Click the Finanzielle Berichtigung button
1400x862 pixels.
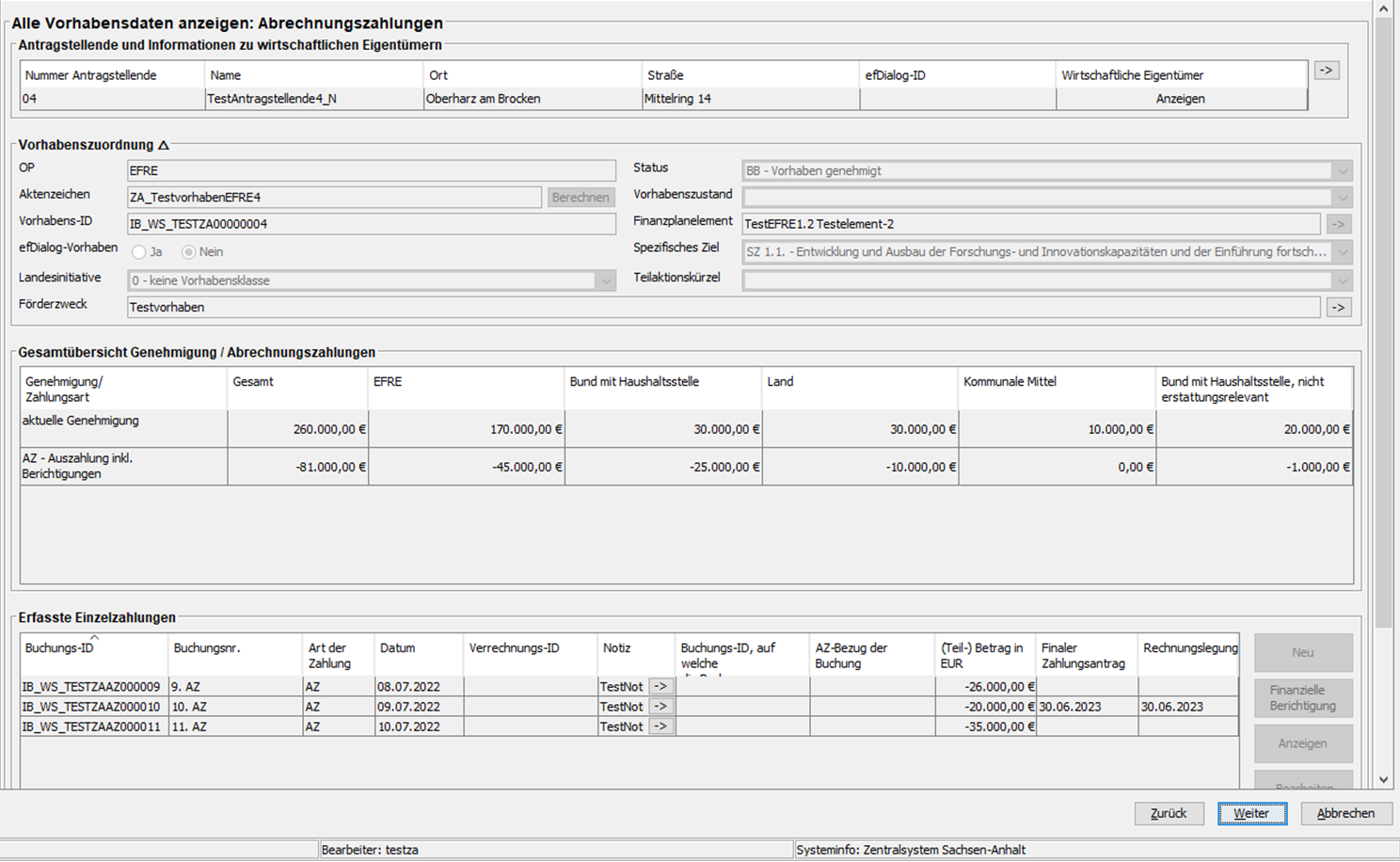coord(1303,697)
